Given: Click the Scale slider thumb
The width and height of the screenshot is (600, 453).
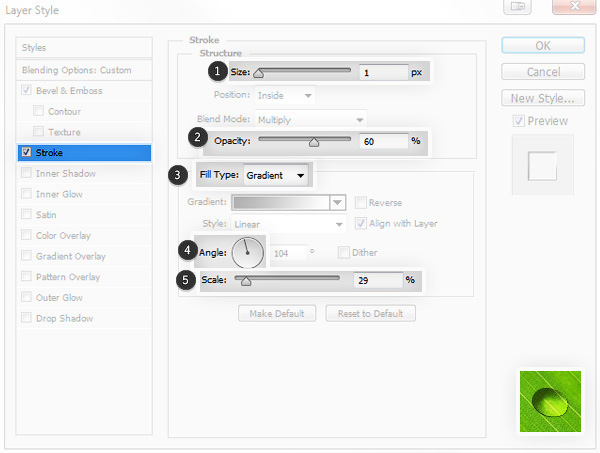Looking at the screenshot, I should (x=246, y=281).
